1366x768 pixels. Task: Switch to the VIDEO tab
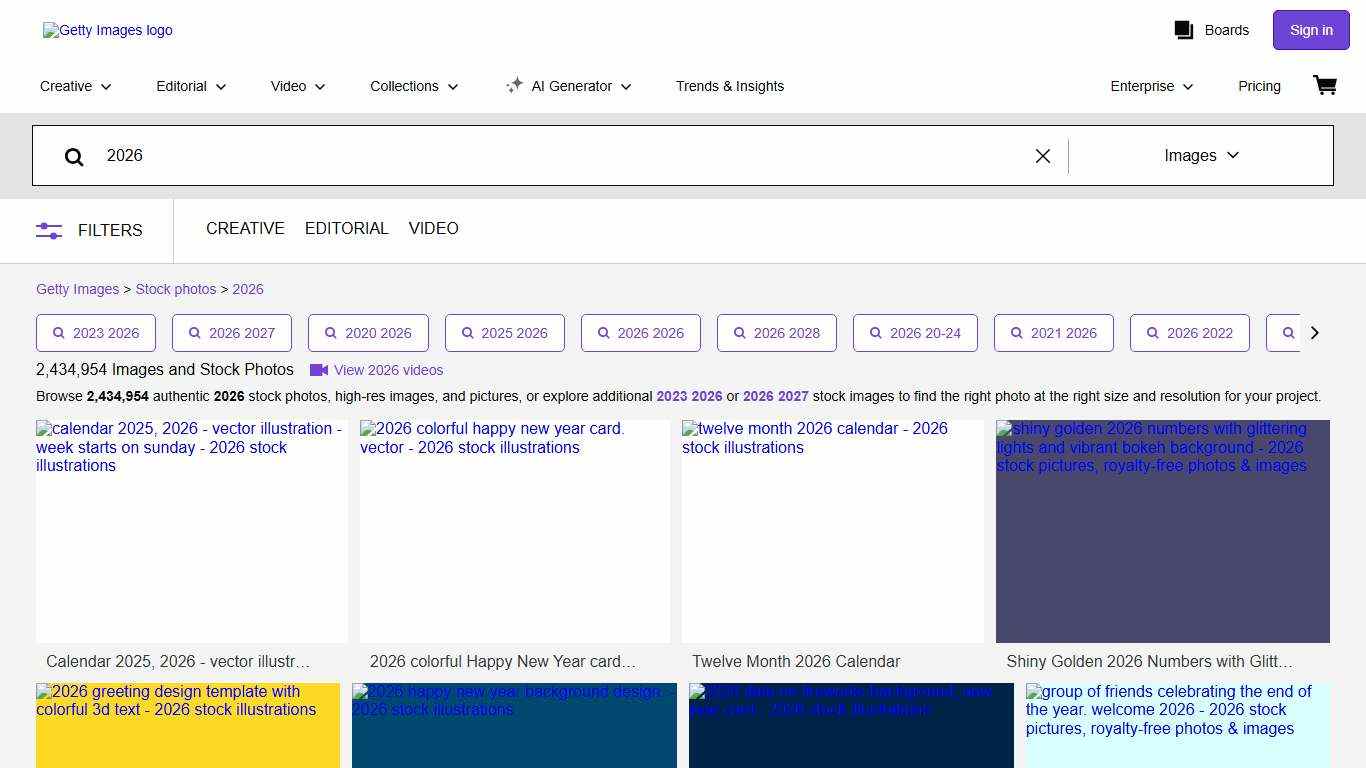pyautogui.click(x=433, y=229)
